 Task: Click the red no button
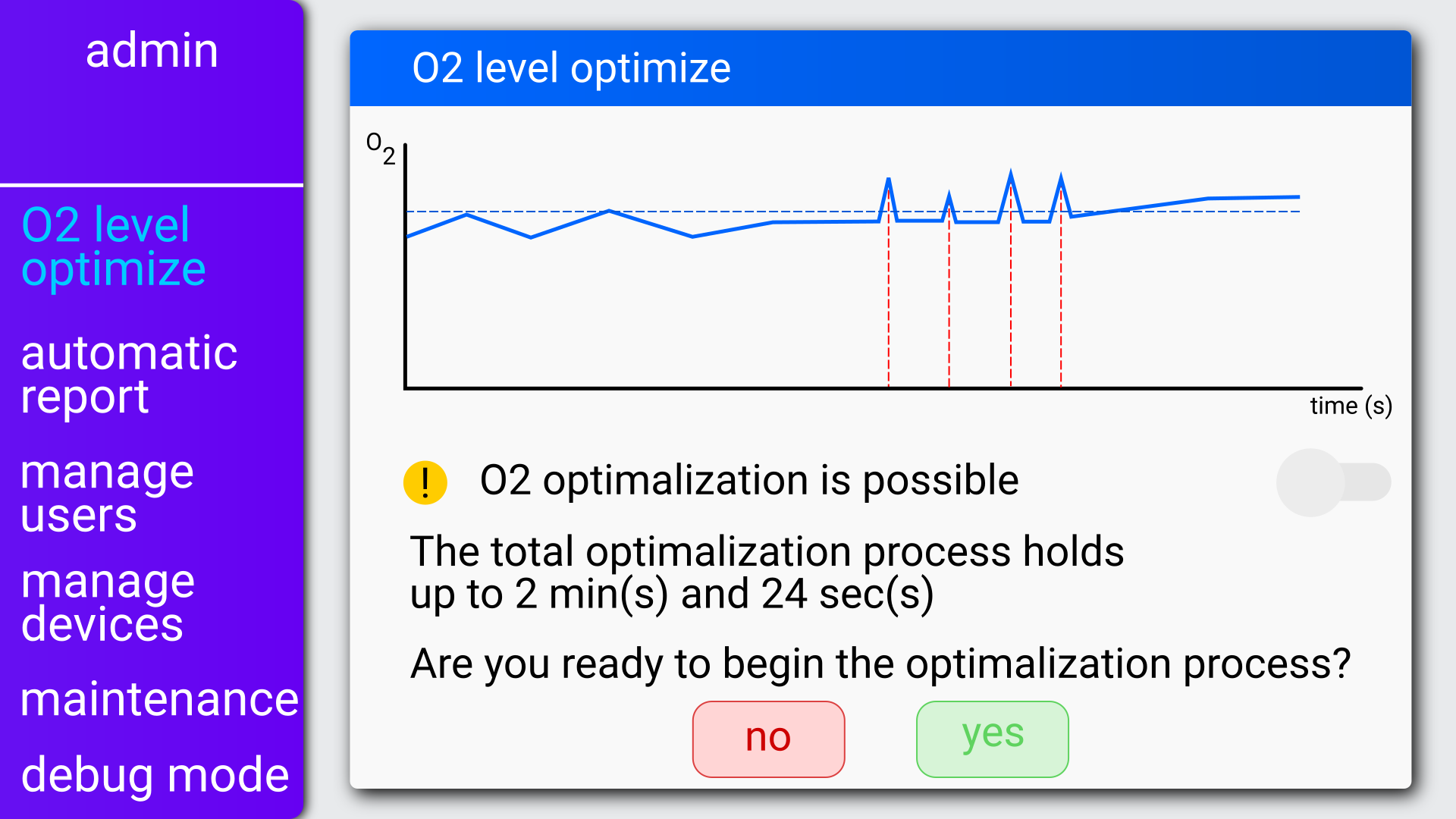point(768,739)
